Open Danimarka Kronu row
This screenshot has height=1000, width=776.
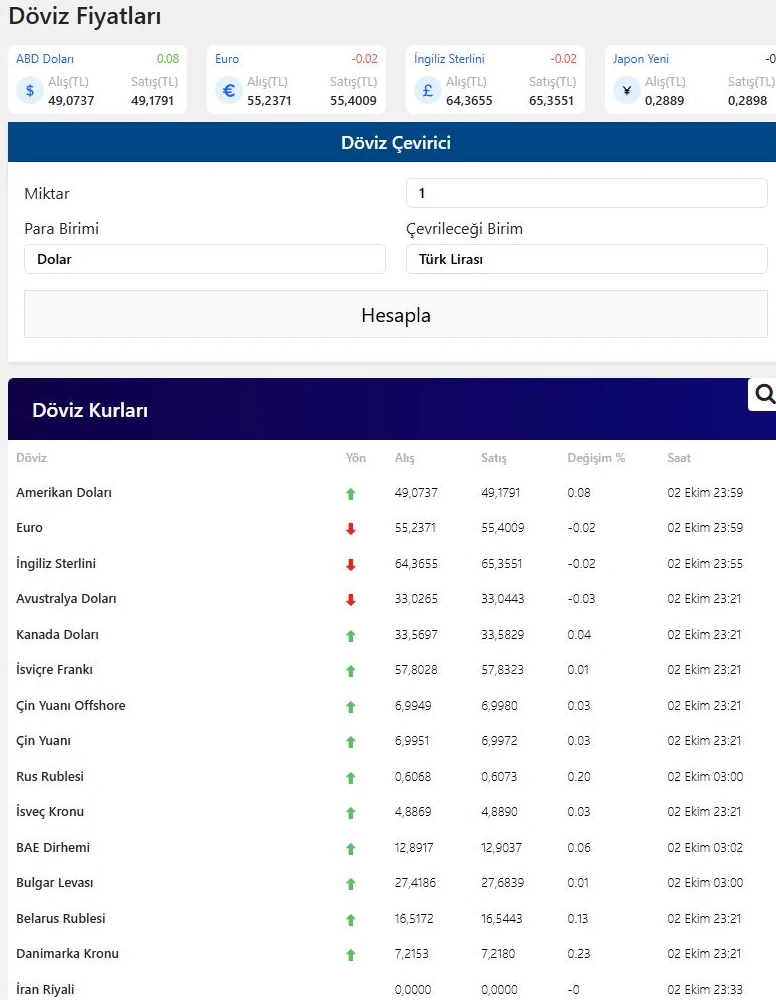tap(68, 953)
